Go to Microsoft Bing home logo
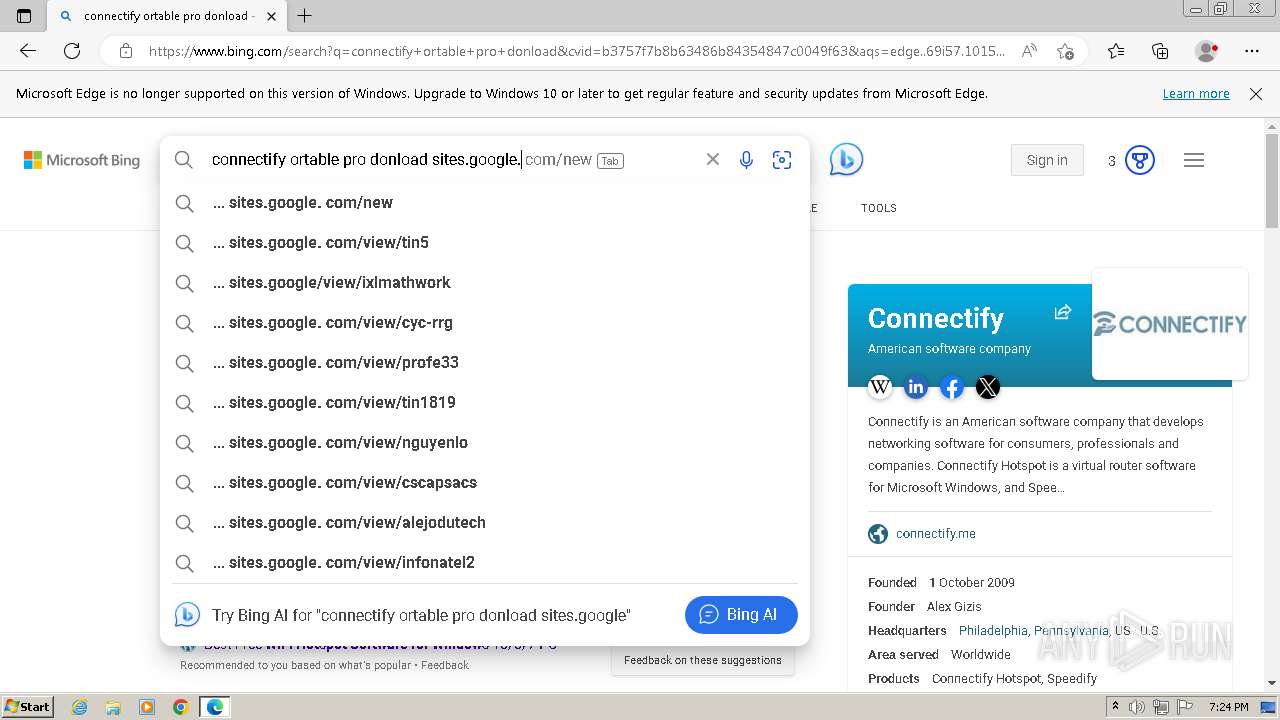 coord(82,160)
